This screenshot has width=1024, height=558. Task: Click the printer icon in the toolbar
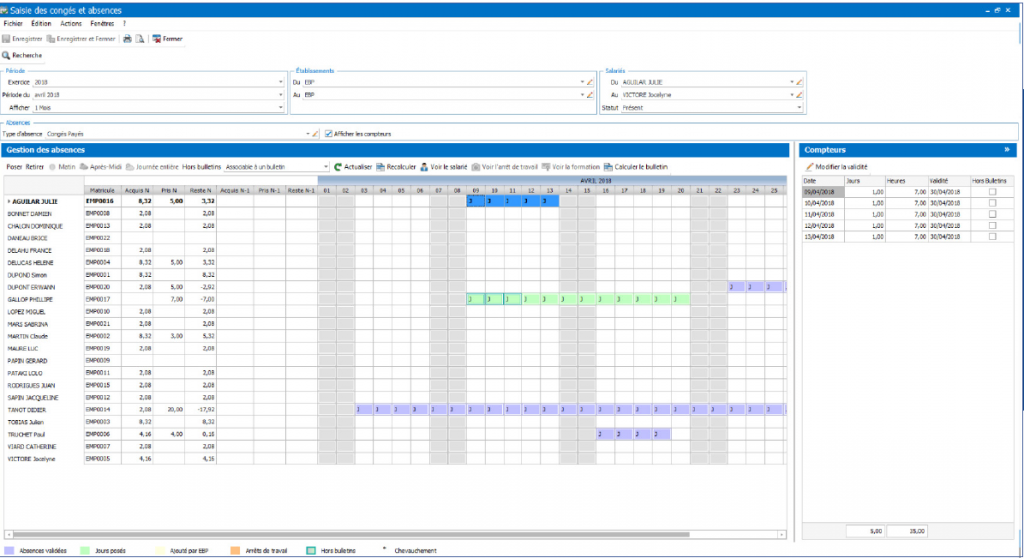[x=127, y=39]
